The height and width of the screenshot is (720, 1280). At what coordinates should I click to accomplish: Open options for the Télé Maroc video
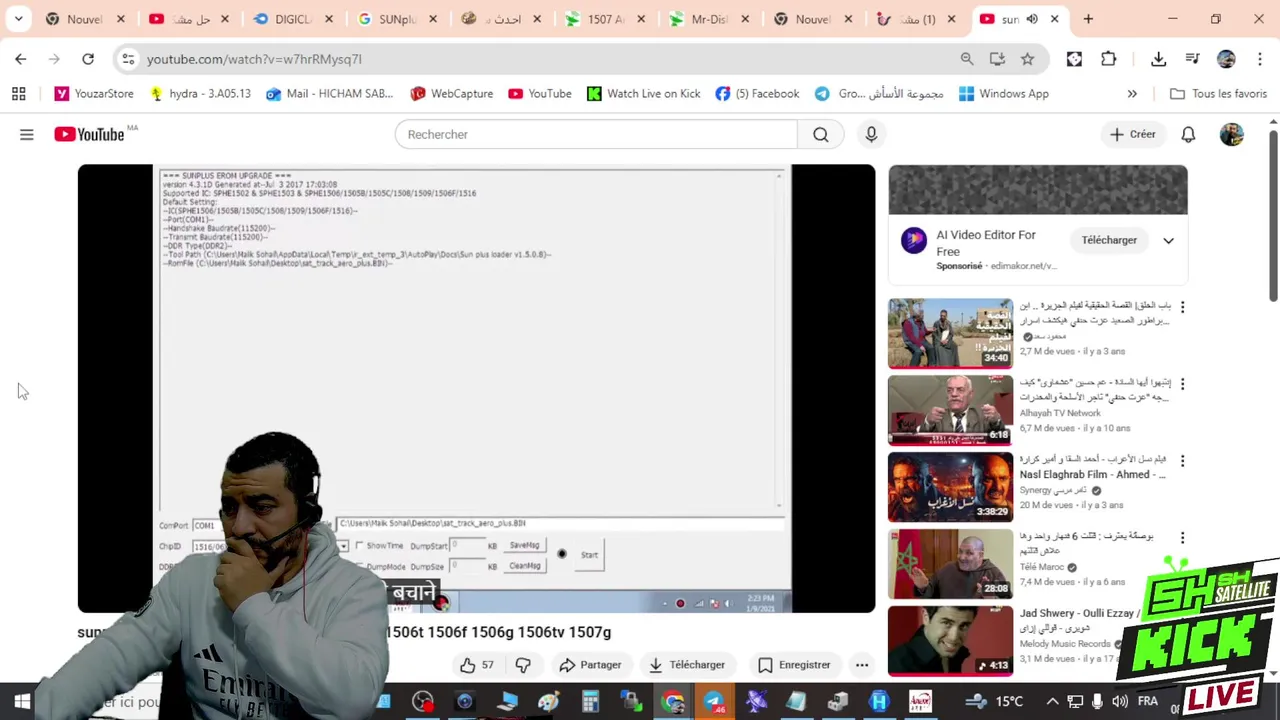(x=1182, y=538)
